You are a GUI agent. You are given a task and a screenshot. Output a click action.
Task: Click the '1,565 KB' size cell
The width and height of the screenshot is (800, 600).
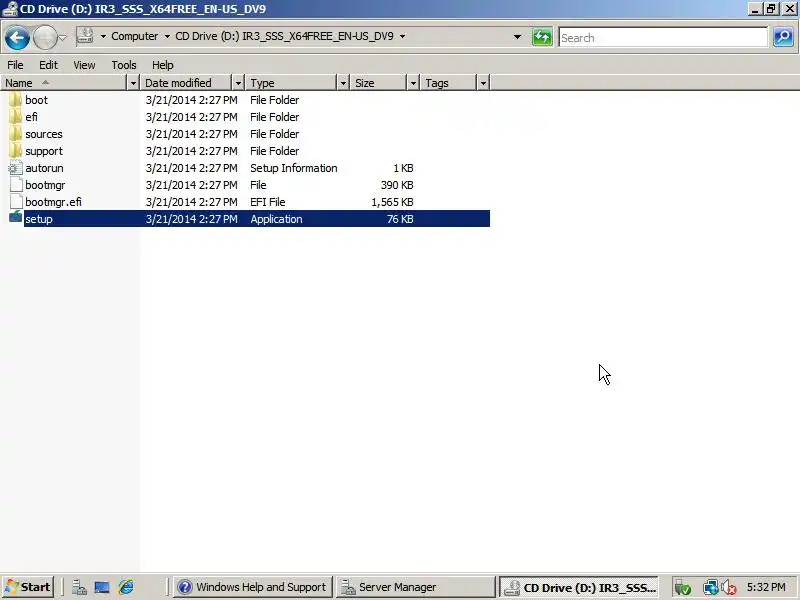click(x=392, y=202)
